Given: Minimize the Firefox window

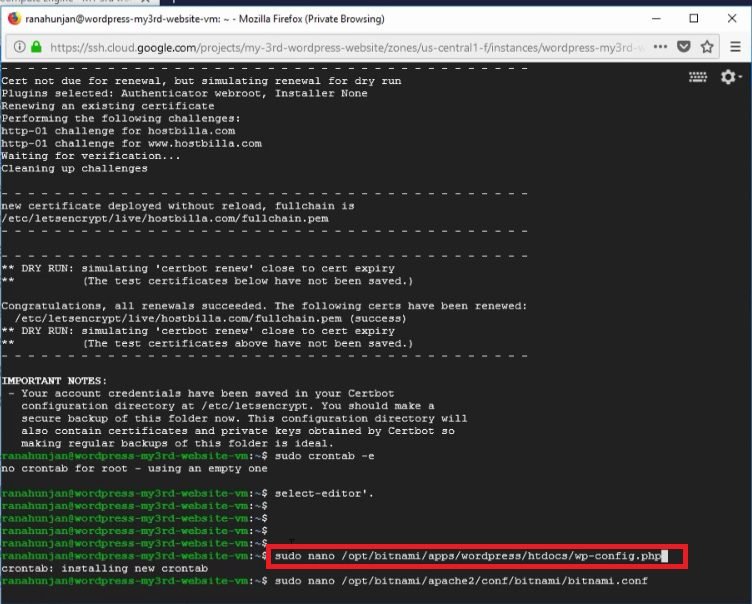Looking at the screenshot, I should (656, 19).
